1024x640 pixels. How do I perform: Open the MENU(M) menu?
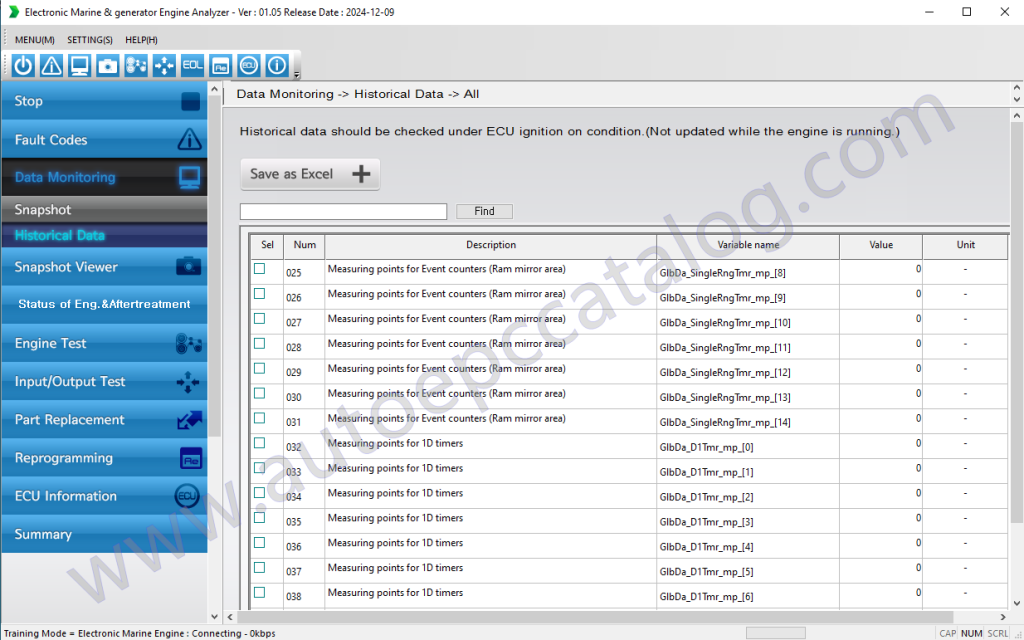pyautogui.click(x=35, y=40)
